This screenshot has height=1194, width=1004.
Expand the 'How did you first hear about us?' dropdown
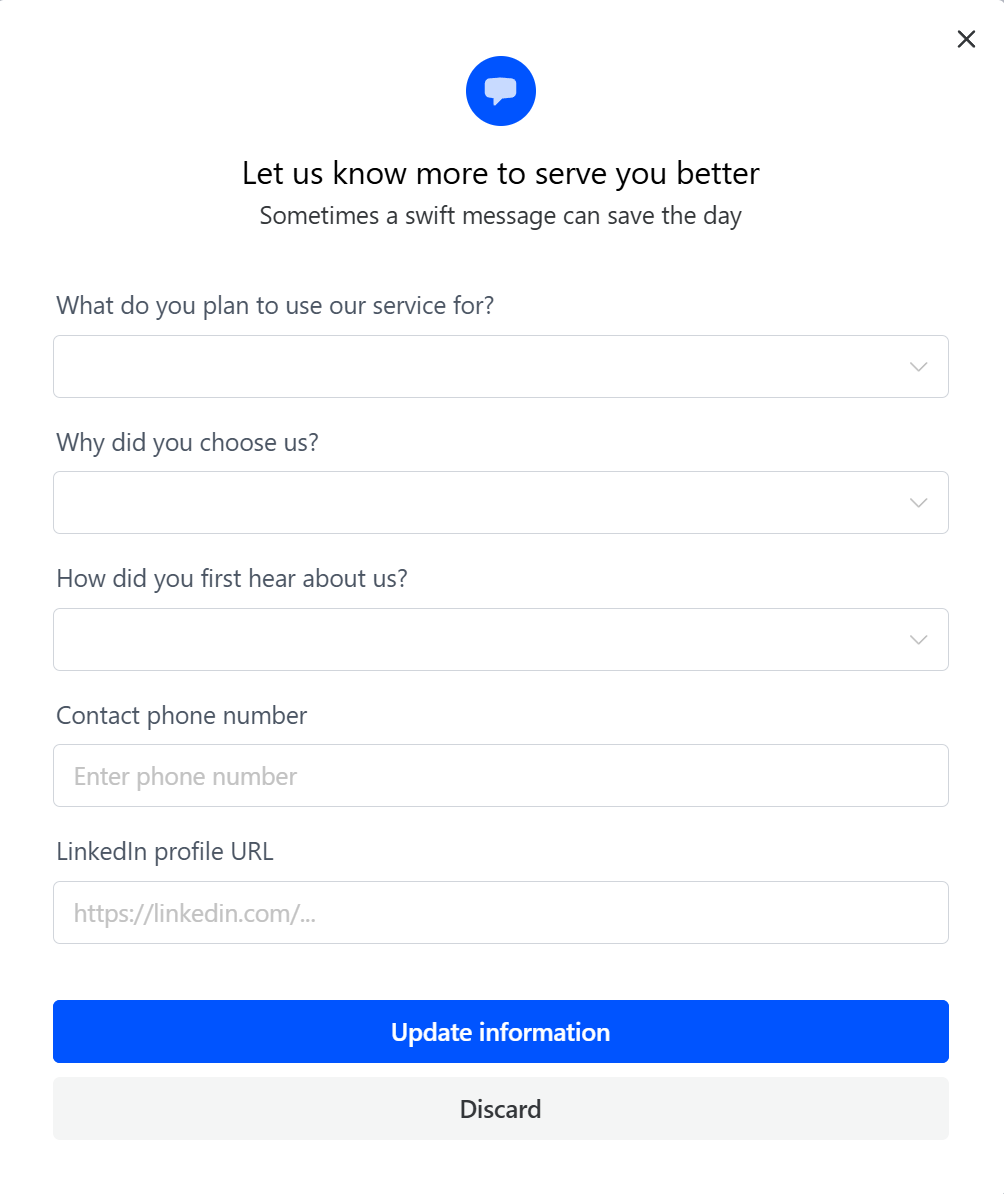point(480,640)
